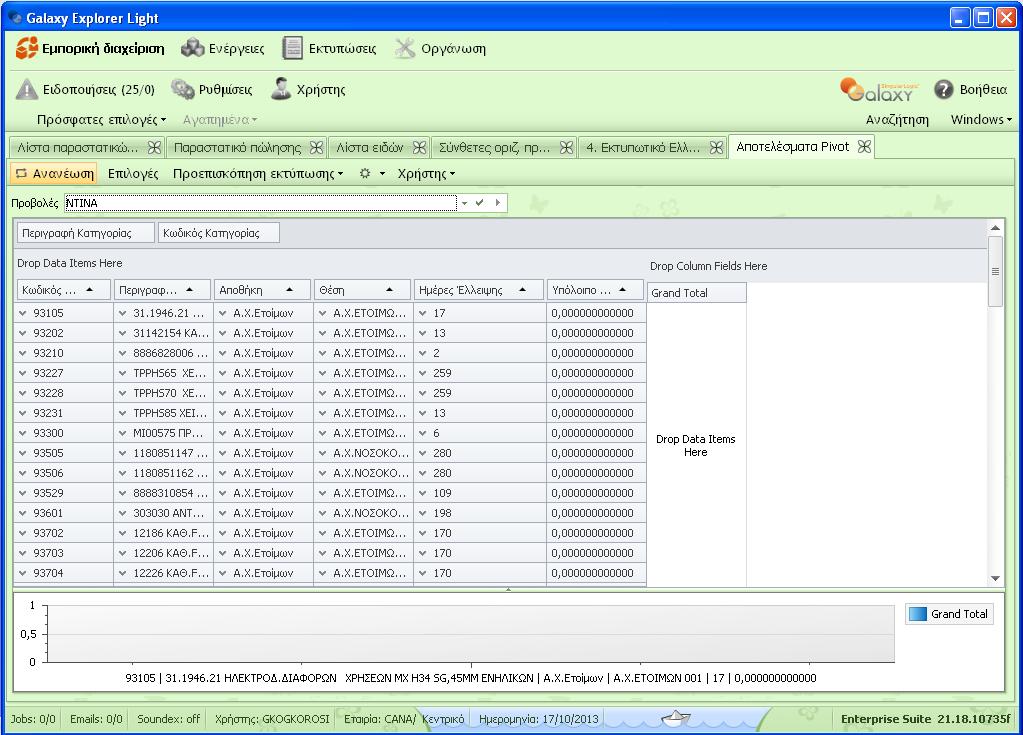
Task: Sort by Ημέρες Έλλειψης column arrow
Action: [523, 290]
